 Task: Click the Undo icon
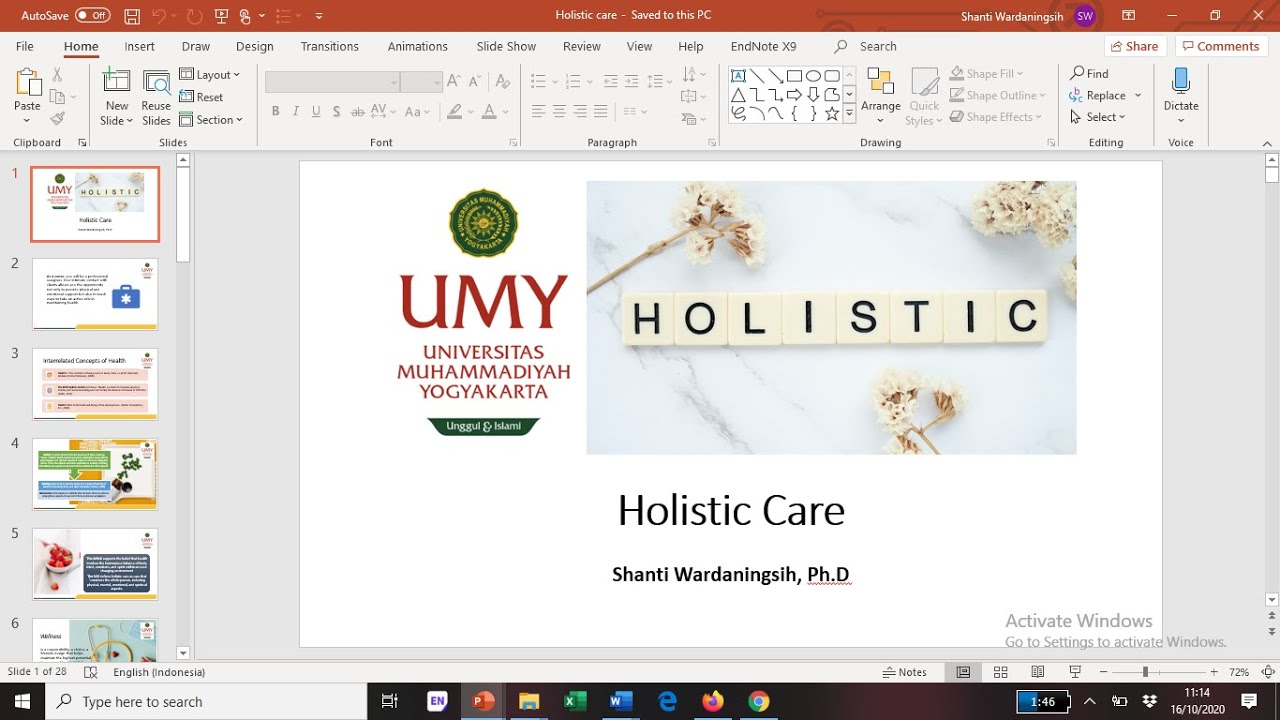(x=160, y=16)
